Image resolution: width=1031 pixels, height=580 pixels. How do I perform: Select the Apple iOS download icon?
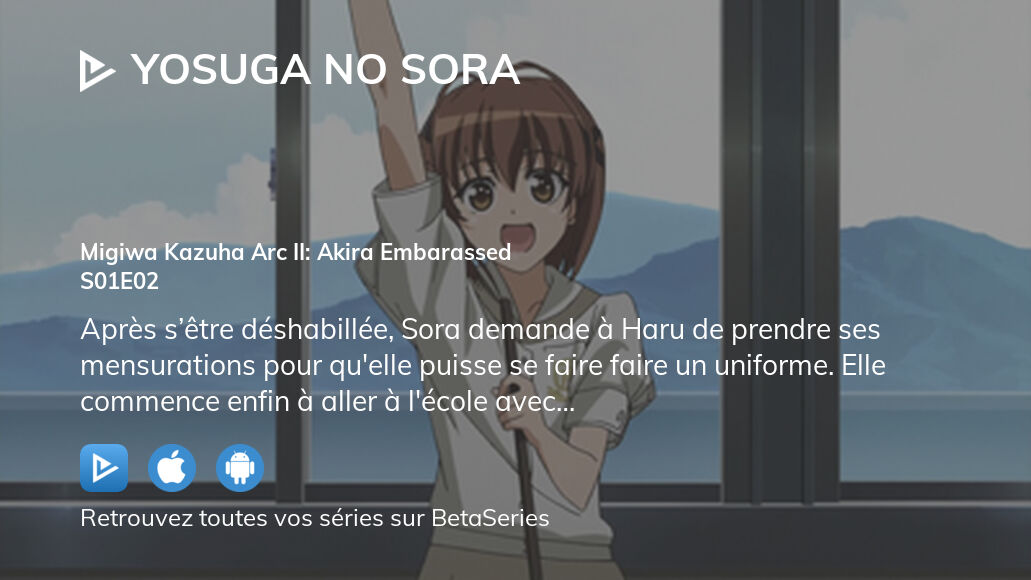point(172,468)
